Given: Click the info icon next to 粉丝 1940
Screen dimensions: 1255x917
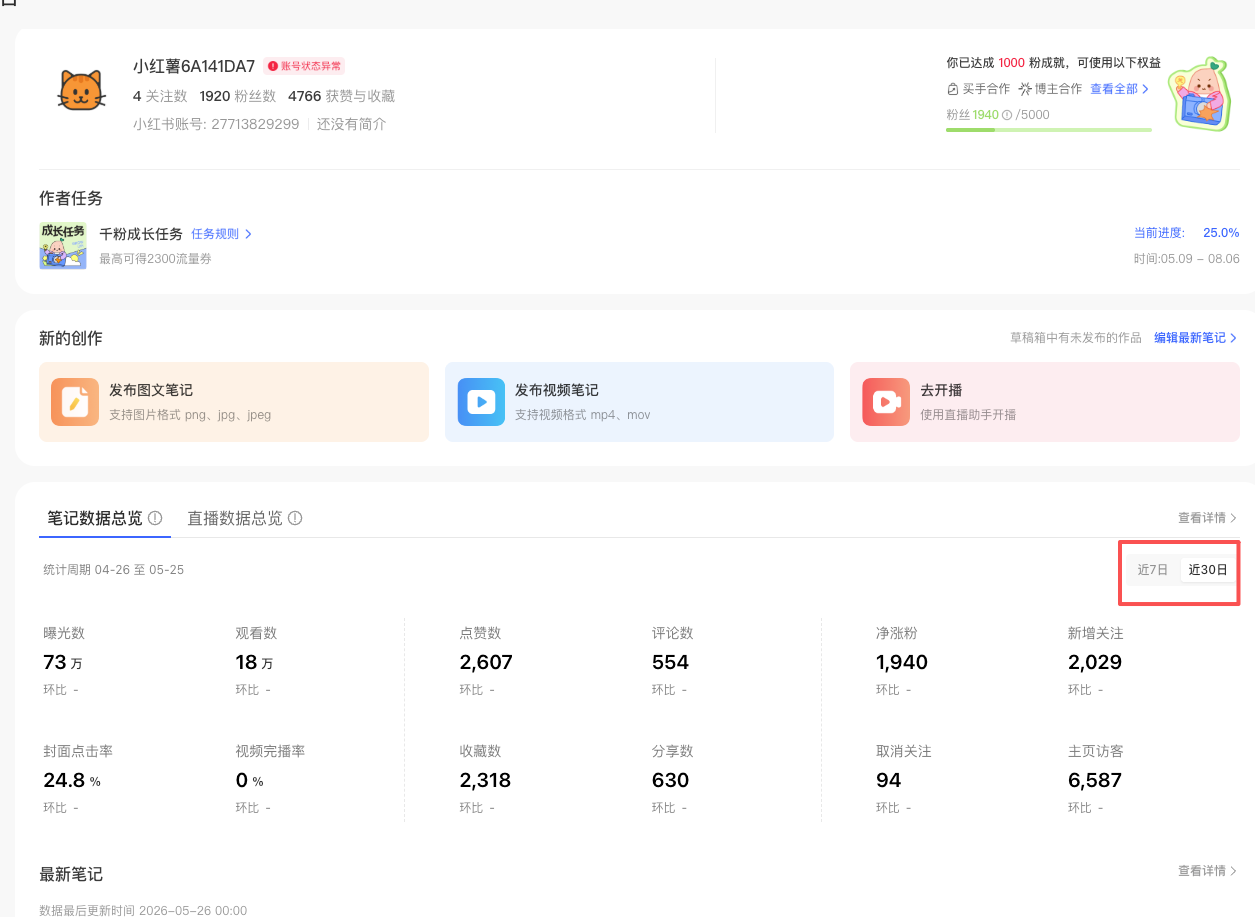Looking at the screenshot, I should tap(1007, 115).
